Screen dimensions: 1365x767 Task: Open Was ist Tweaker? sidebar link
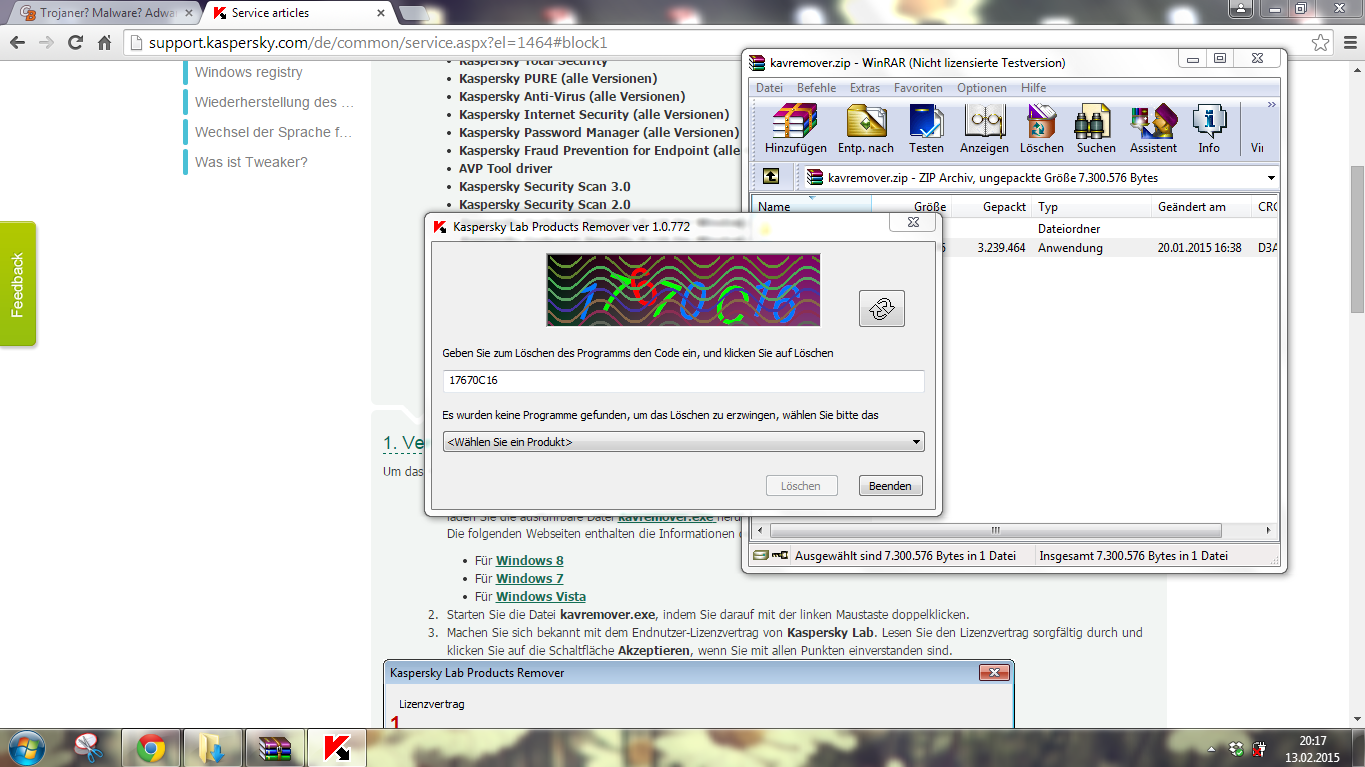251,162
